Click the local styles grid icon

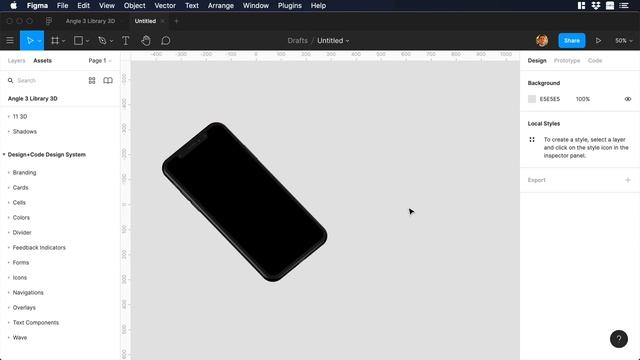tap(532, 140)
